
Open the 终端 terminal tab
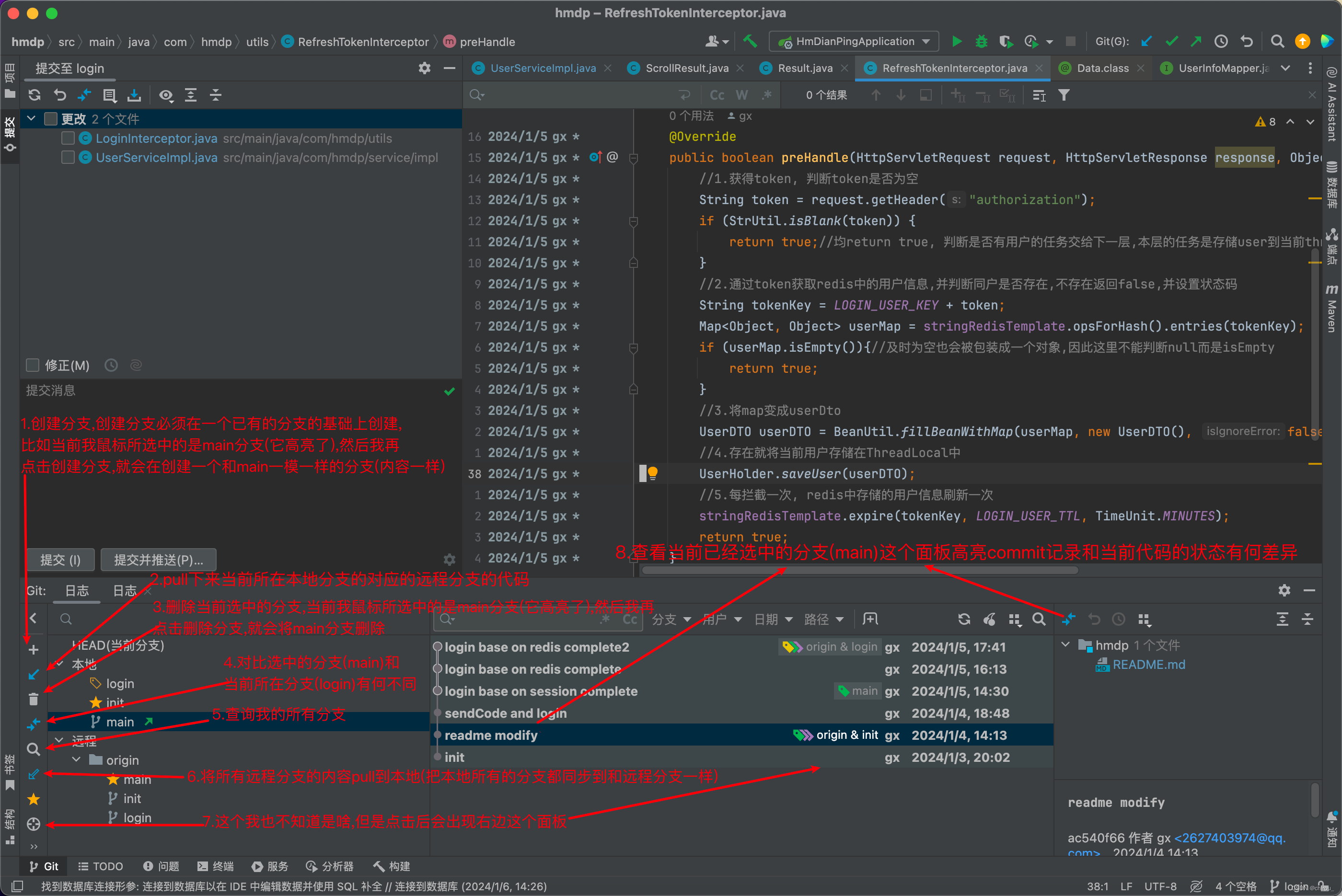[x=216, y=866]
